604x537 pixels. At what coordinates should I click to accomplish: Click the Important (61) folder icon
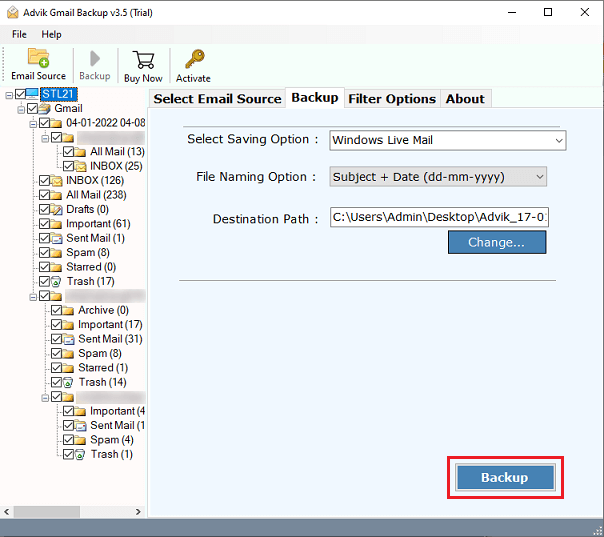click(56, 224)
